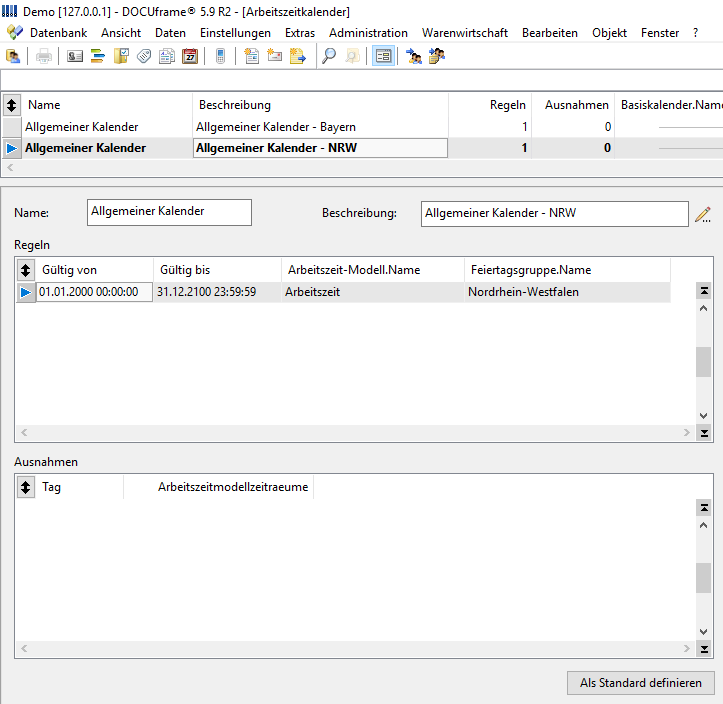Screen dimensions: 723x704
Task: Click the sort arrows icon in calendar list header
Action: pos(12,105)
